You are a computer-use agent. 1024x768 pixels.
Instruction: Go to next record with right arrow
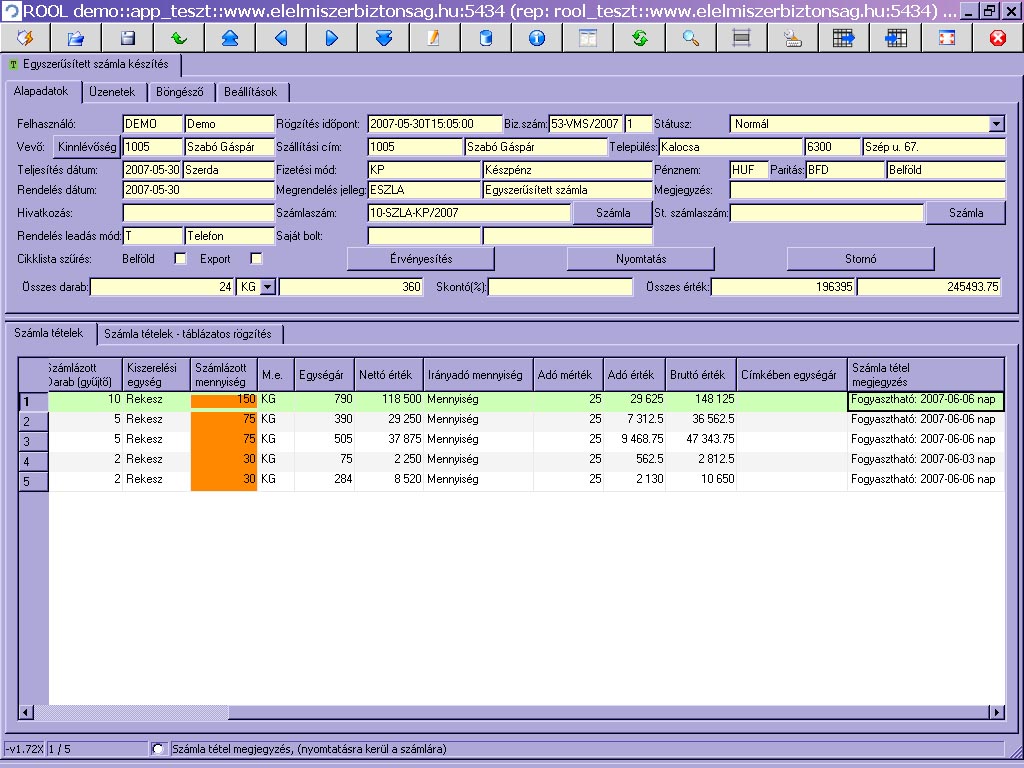332,38
